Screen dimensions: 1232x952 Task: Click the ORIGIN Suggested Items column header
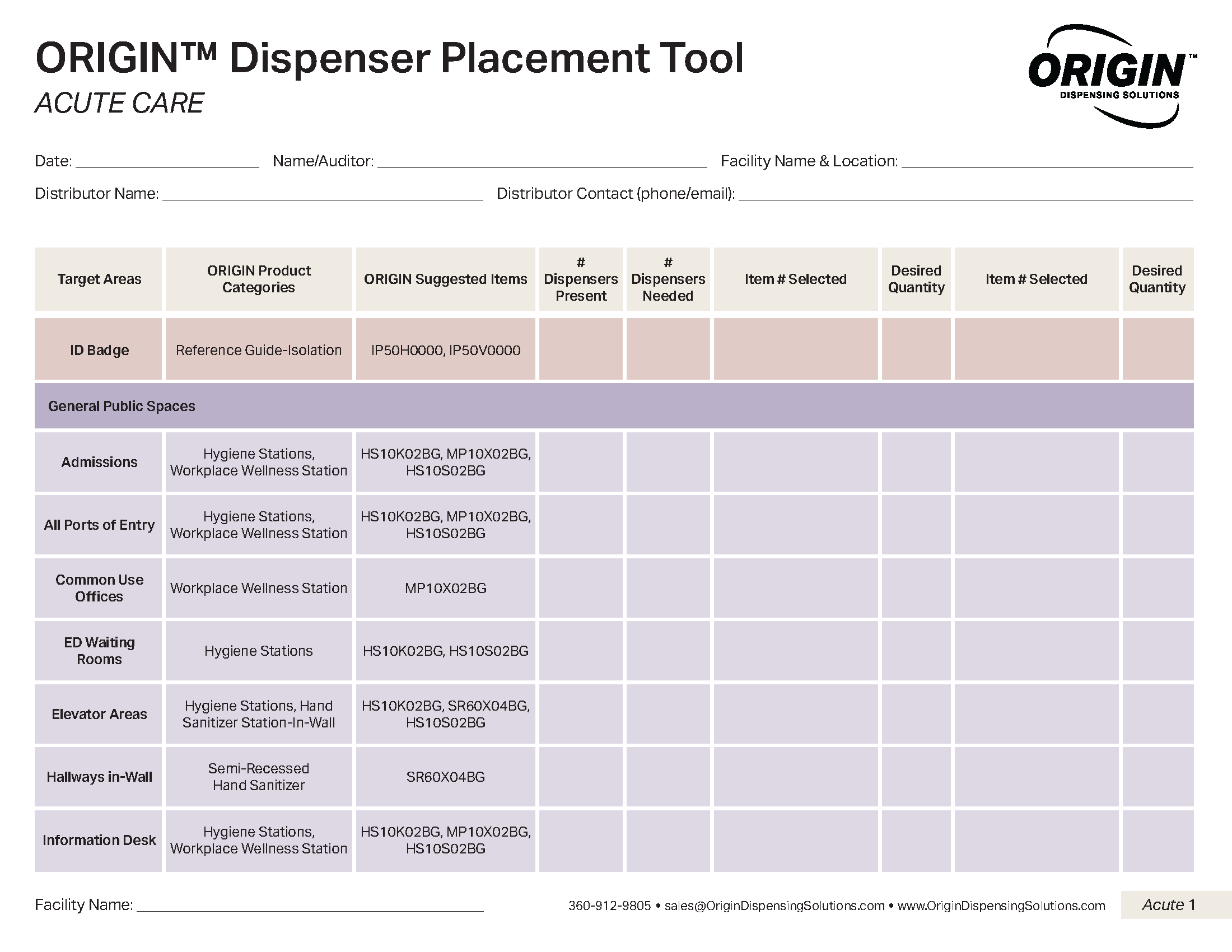[x=445, y=279]
